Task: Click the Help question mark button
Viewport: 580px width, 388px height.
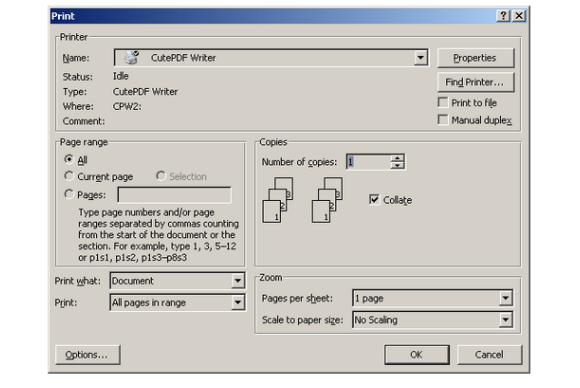Action: (503, 16)
